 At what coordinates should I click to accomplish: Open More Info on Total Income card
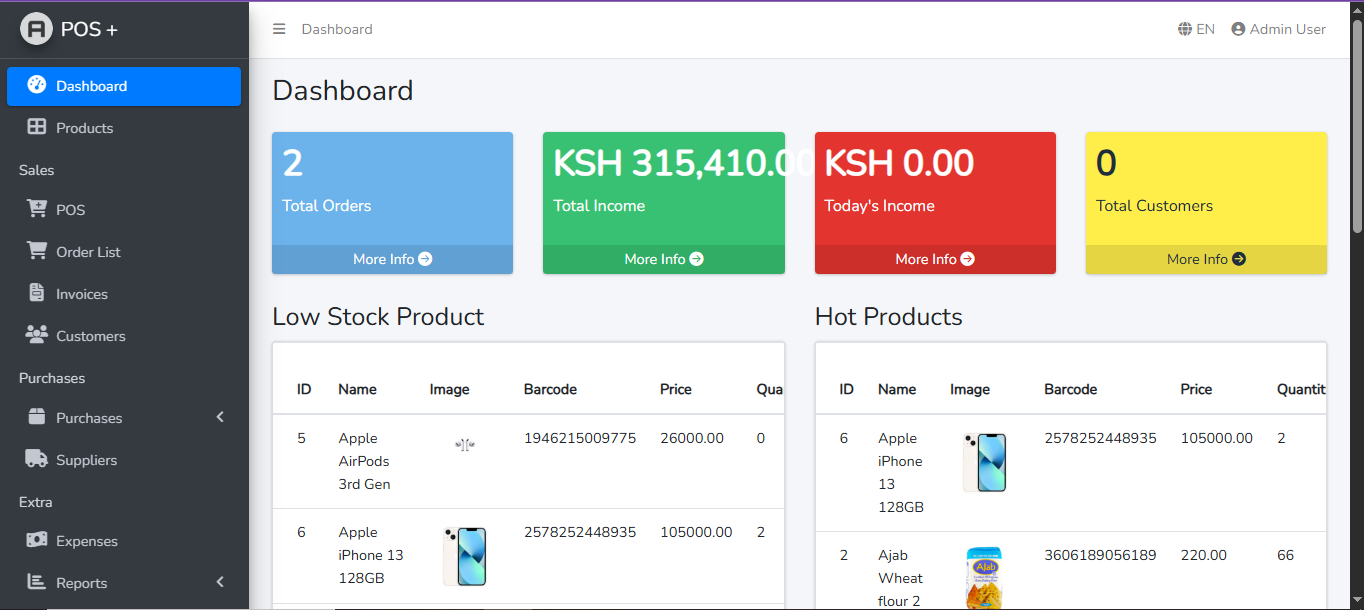tap(663, 258)
